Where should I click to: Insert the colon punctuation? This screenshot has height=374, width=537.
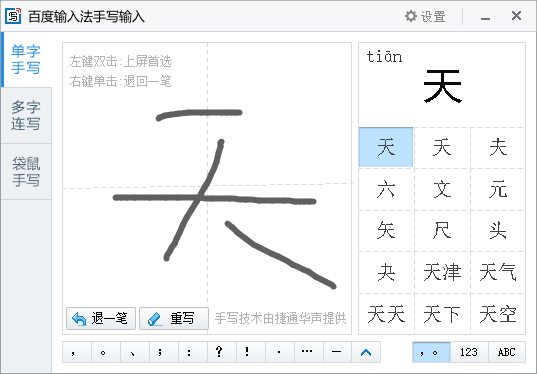(193, 352)
